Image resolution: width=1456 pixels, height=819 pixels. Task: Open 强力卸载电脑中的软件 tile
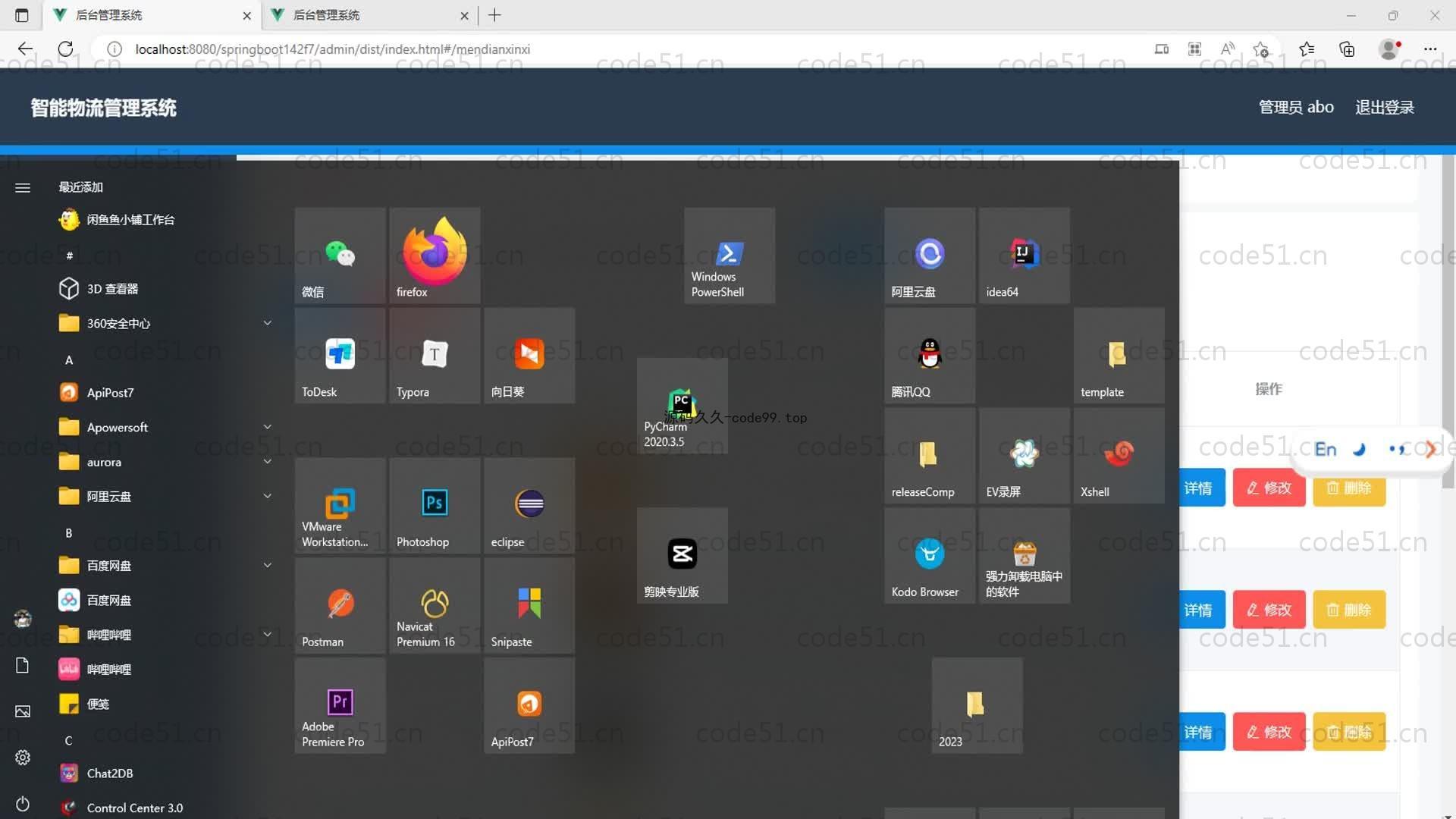click(x=1025, y=556)
